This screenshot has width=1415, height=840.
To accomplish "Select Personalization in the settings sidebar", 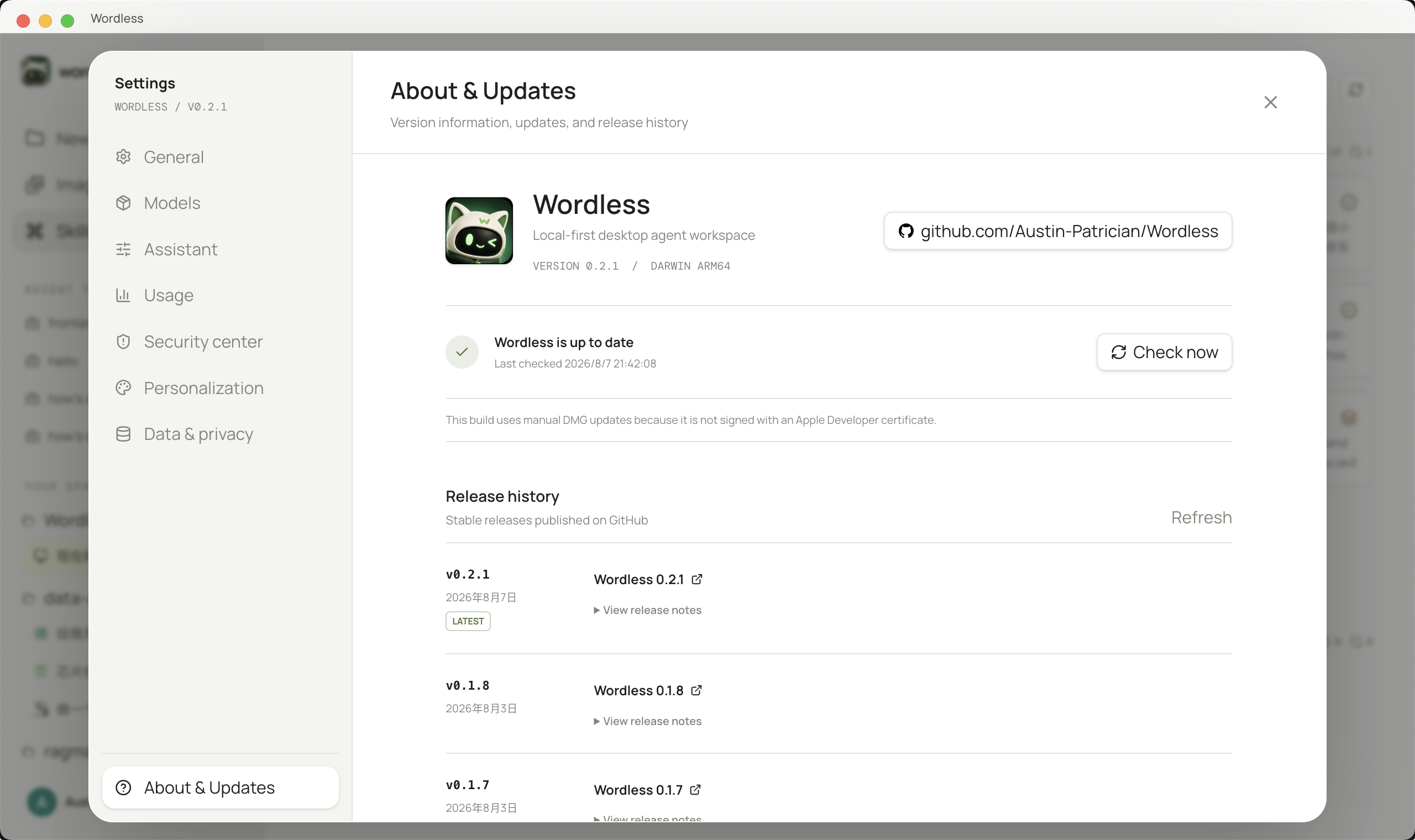I will tap(220, 388).
